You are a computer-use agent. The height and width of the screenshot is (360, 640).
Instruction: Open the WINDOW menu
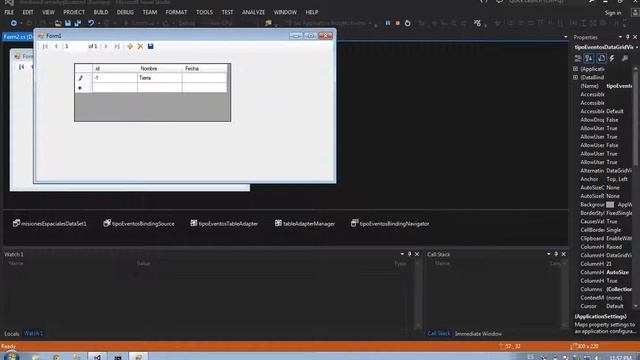(x=285, y=12)
